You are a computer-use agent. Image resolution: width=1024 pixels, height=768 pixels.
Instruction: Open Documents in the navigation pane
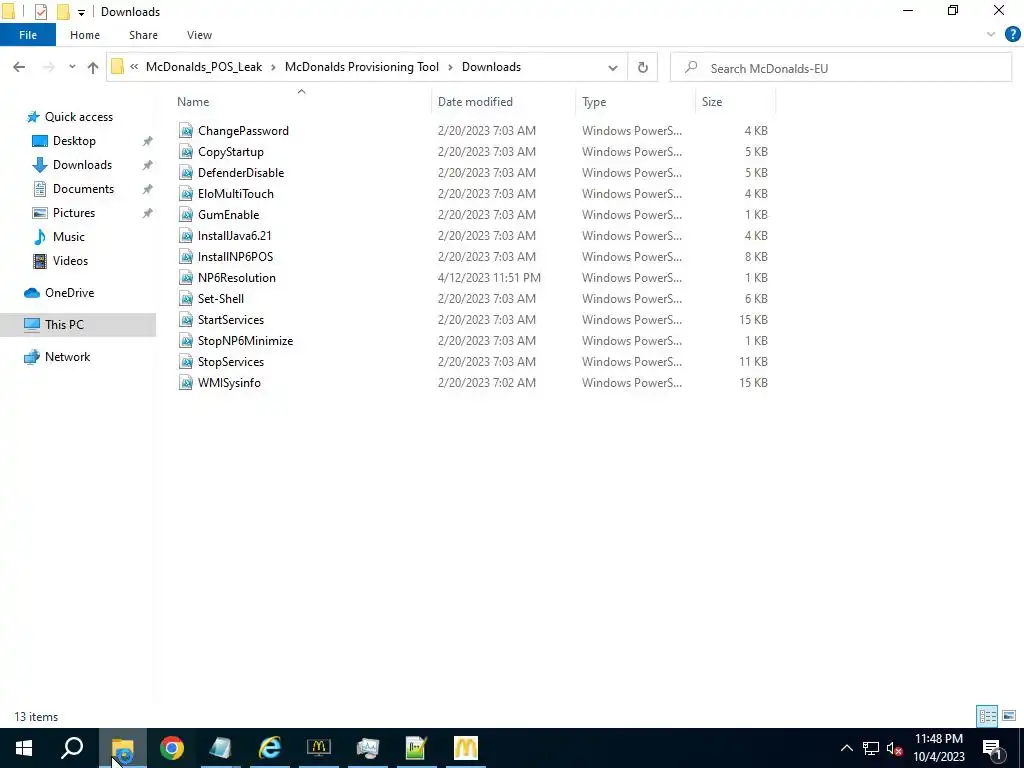83,189
